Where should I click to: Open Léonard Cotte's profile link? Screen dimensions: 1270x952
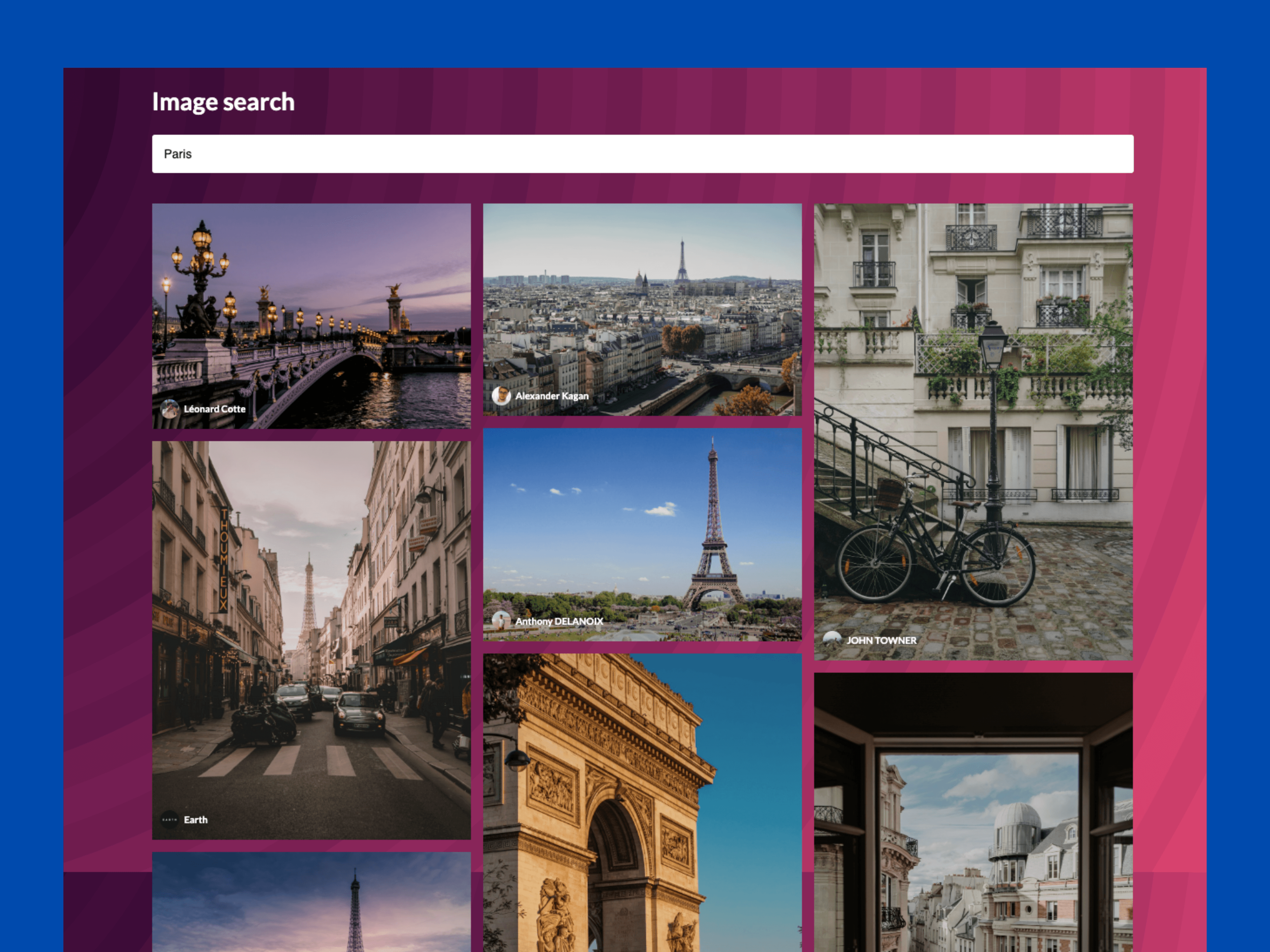point(215,409)
